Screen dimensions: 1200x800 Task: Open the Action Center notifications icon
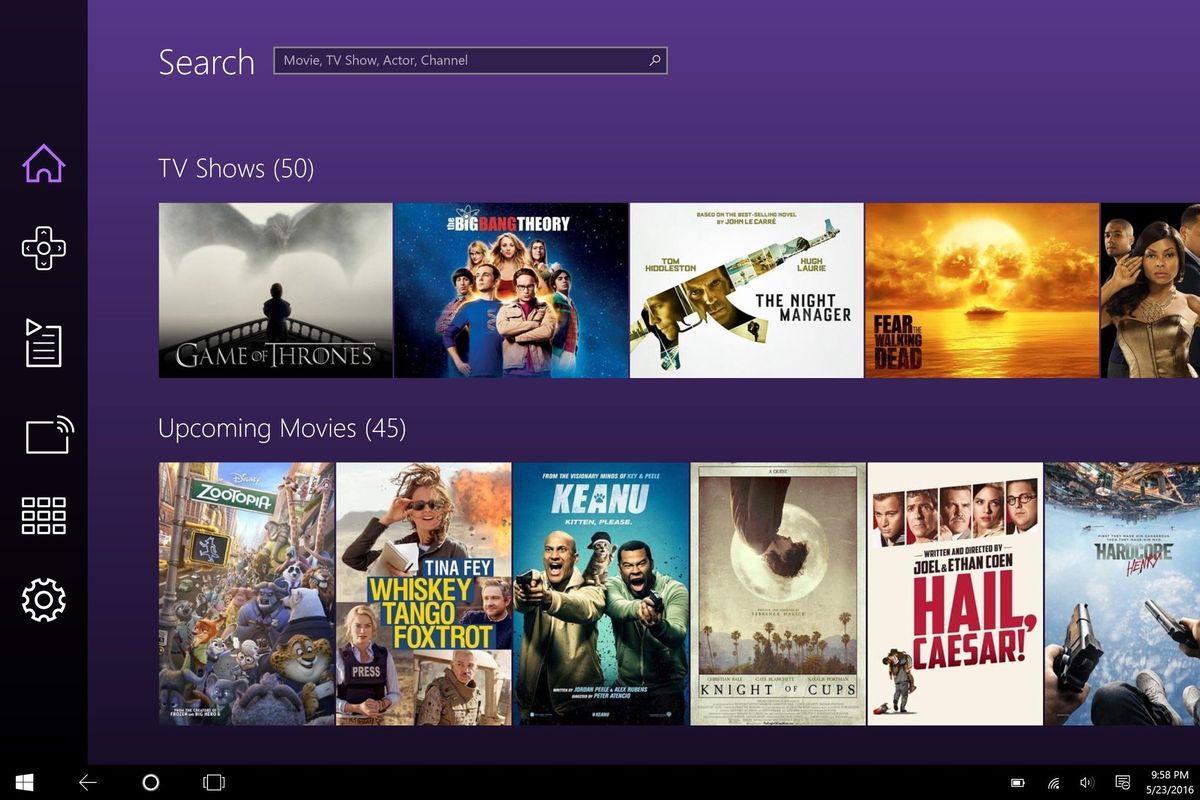(x=1120, y=783)
